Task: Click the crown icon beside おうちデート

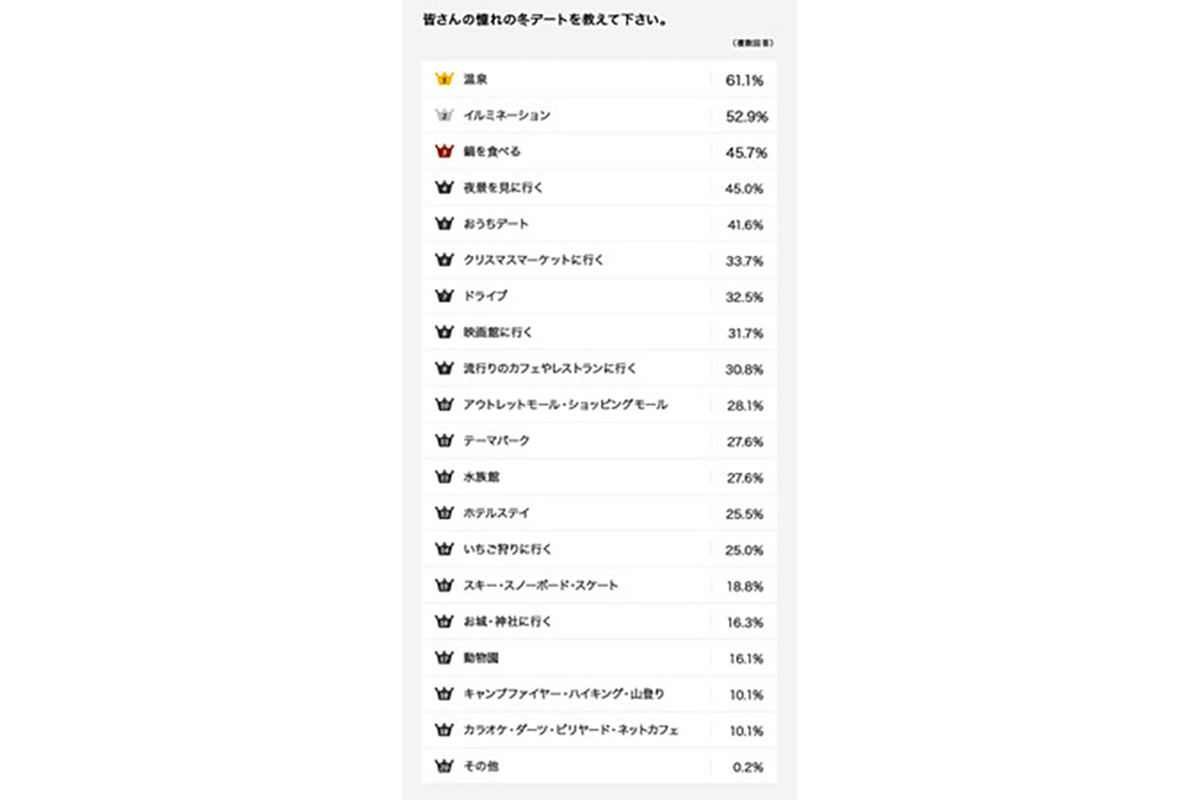Action: 445,224
